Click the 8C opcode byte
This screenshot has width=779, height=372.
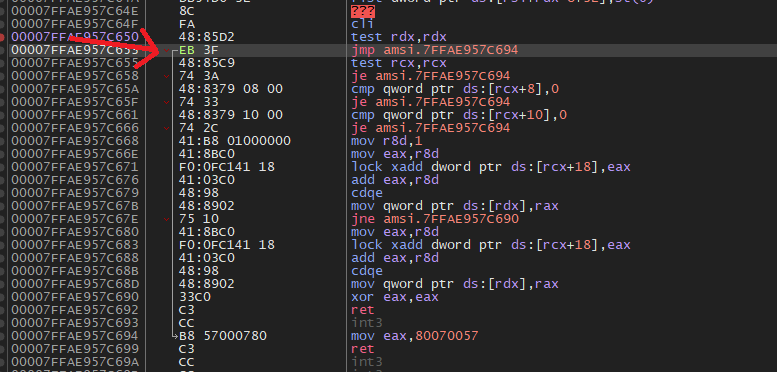click(x=186, y=11)
